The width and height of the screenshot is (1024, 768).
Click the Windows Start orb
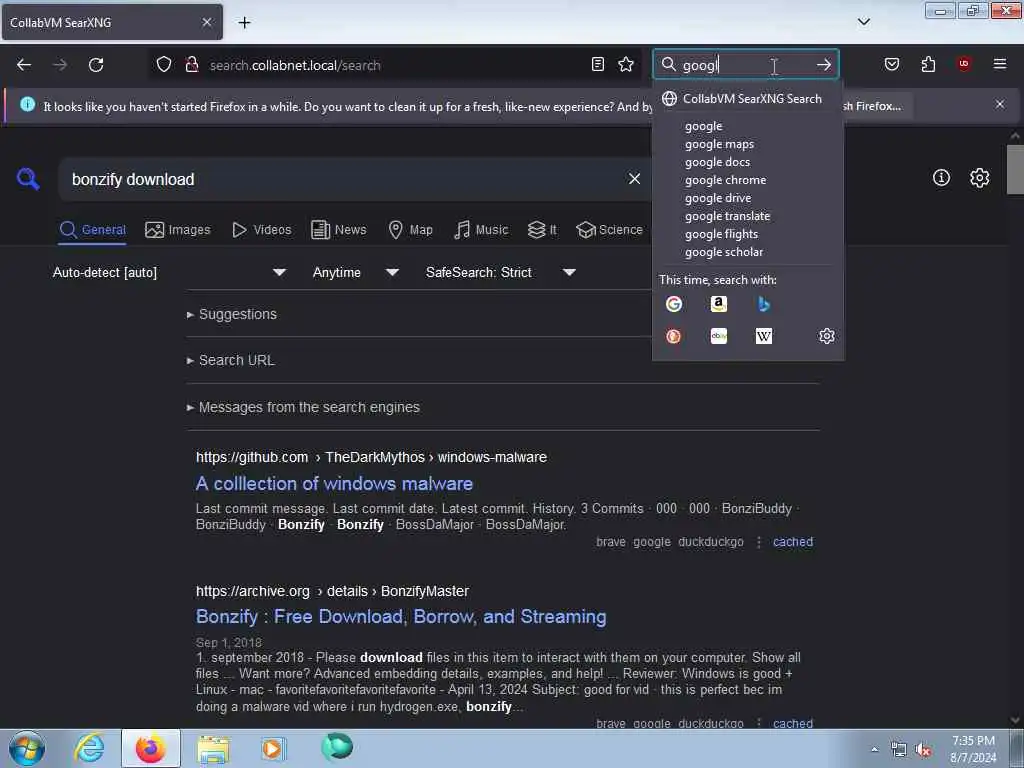click(27, 748)
